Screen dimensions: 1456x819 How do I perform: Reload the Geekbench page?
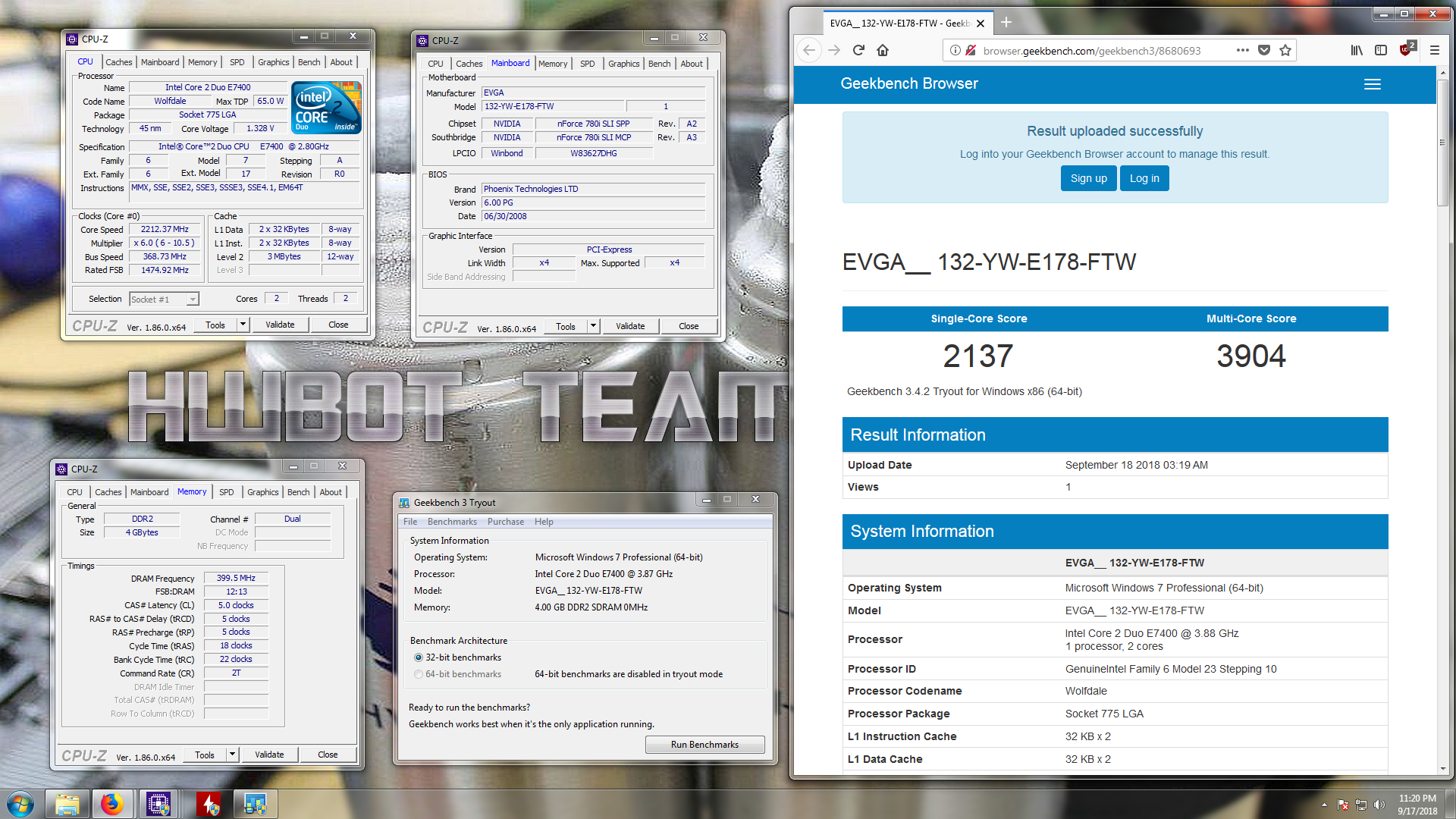pos(858,50)
